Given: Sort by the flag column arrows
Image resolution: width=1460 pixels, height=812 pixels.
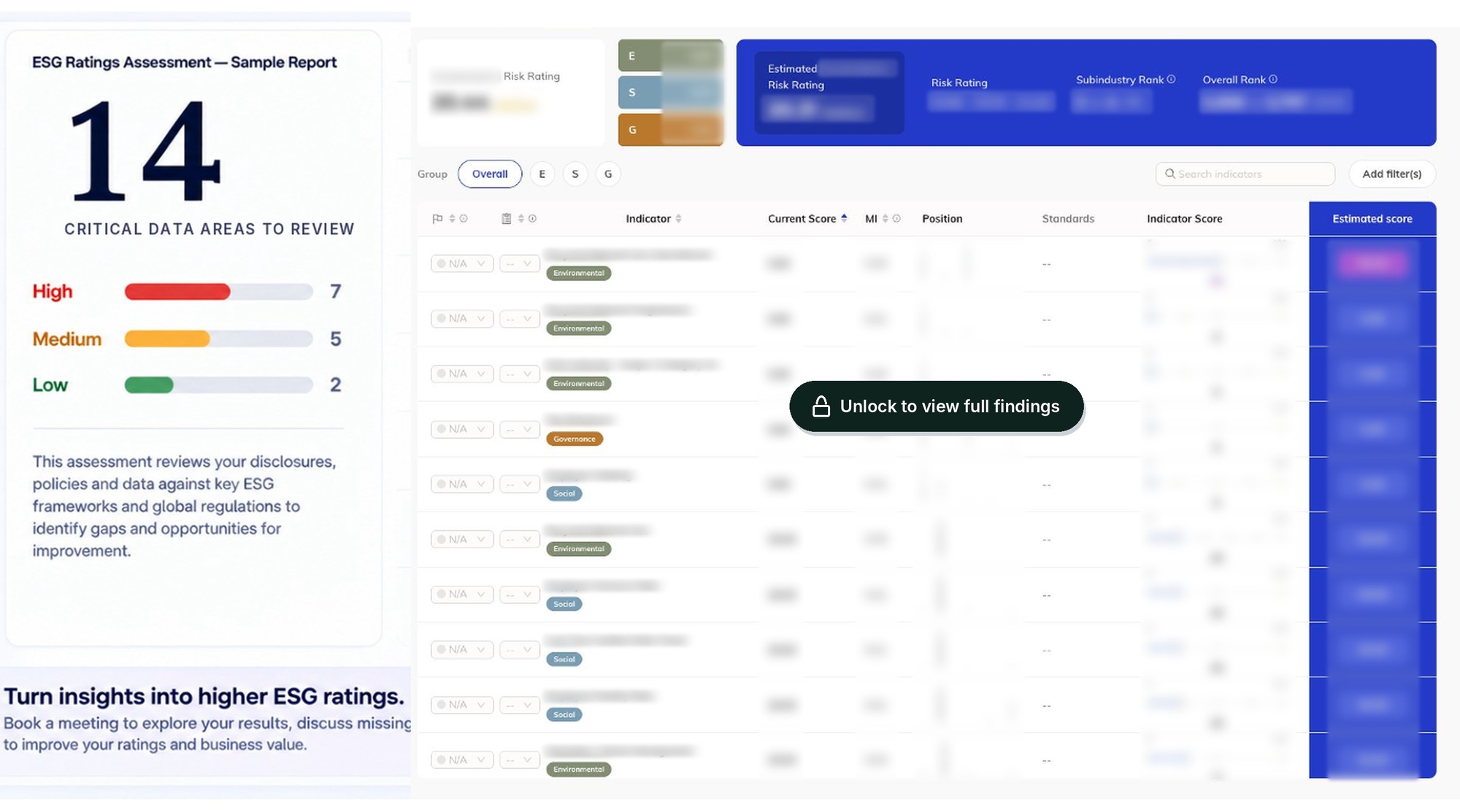Looking at the screenshot, I should pyautogui.click(x=452, y=219).
